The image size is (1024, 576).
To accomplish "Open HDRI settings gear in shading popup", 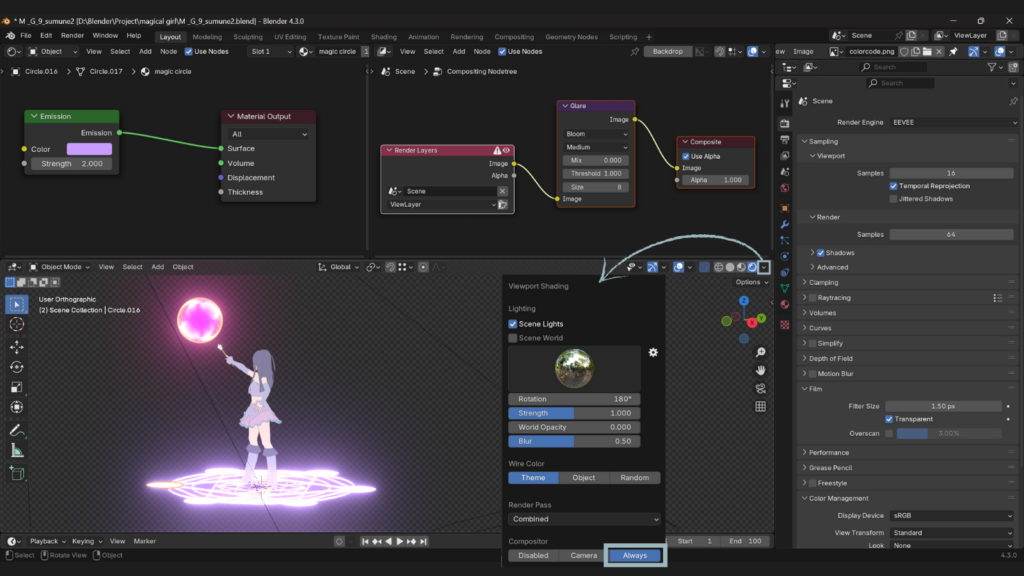I will coord(653,352).
